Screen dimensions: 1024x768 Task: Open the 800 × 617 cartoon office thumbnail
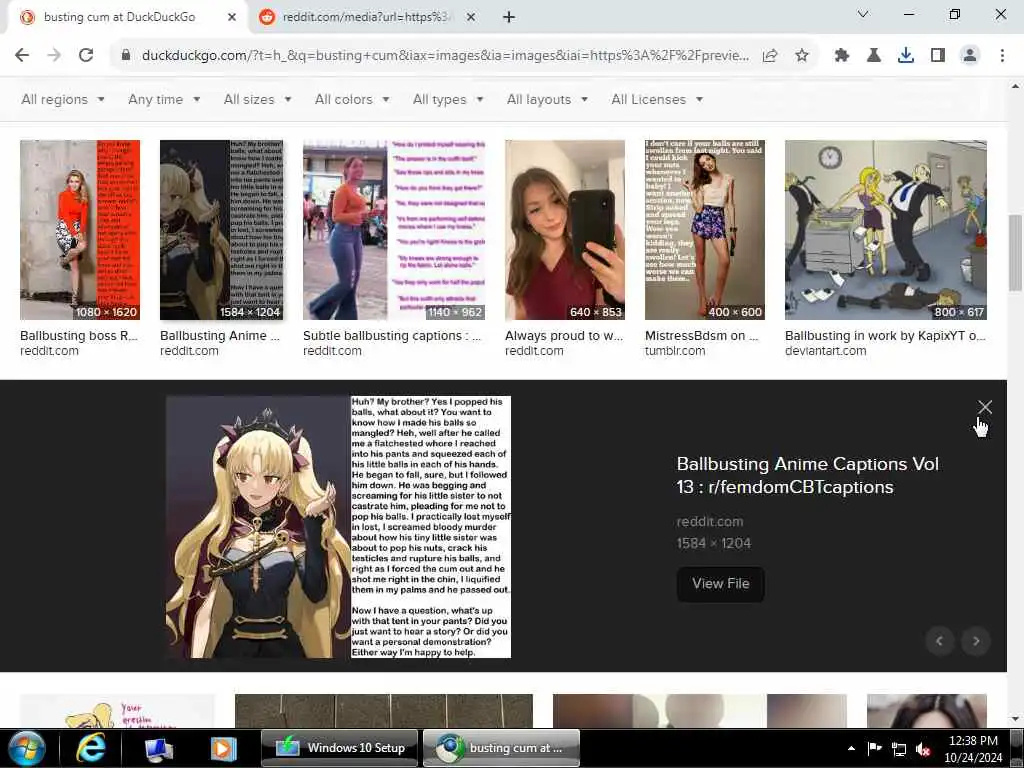click(x=886, y=230)
